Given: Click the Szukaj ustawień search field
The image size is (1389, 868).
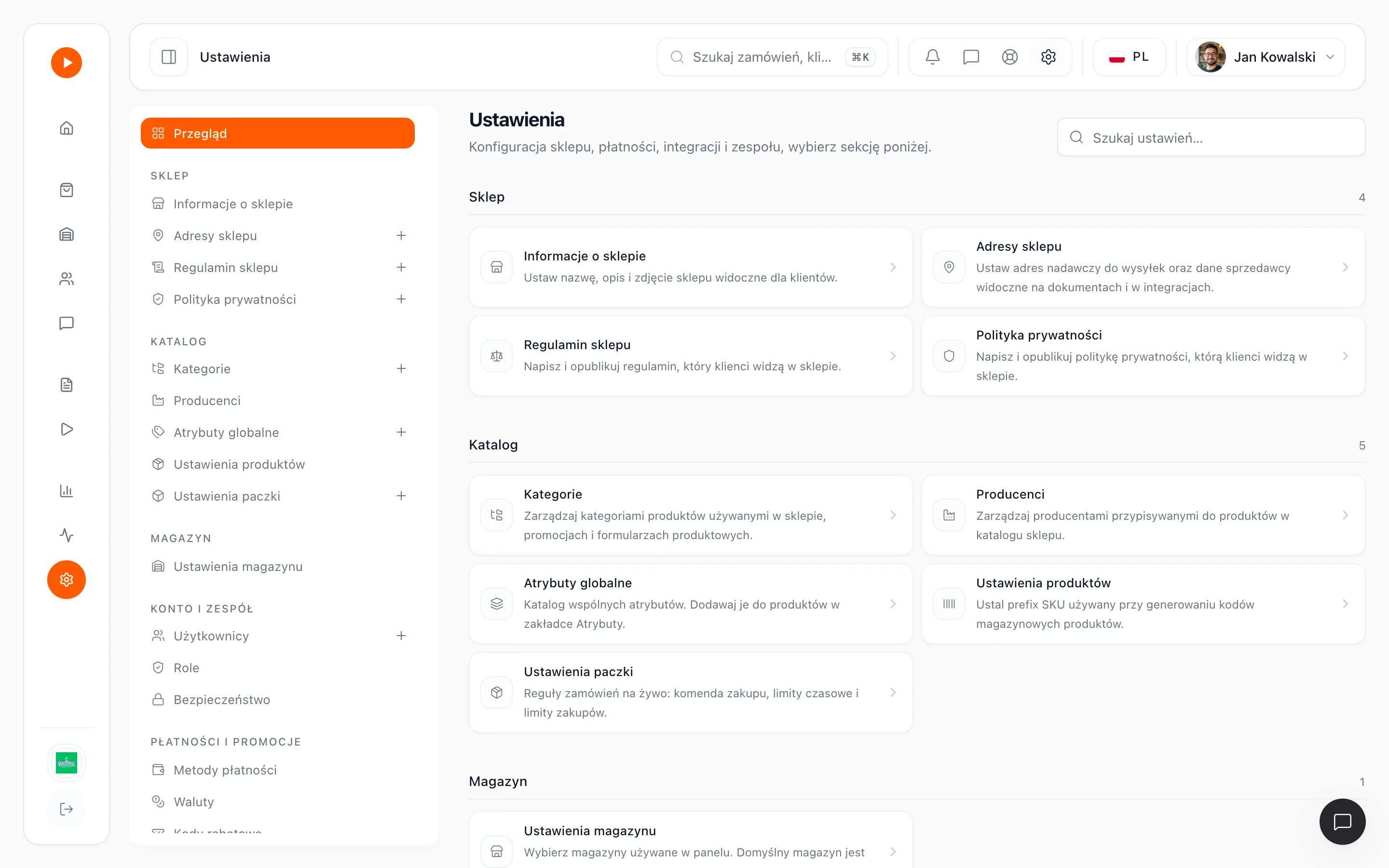Looking at the screenshot, I should (x=1211, y=137).
